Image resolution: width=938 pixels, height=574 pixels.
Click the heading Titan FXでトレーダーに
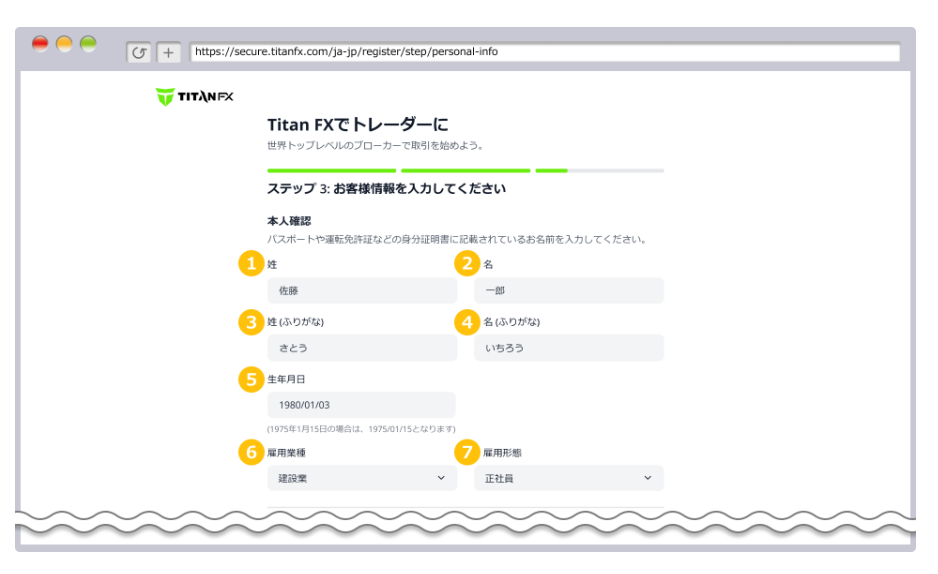(357, 124)
